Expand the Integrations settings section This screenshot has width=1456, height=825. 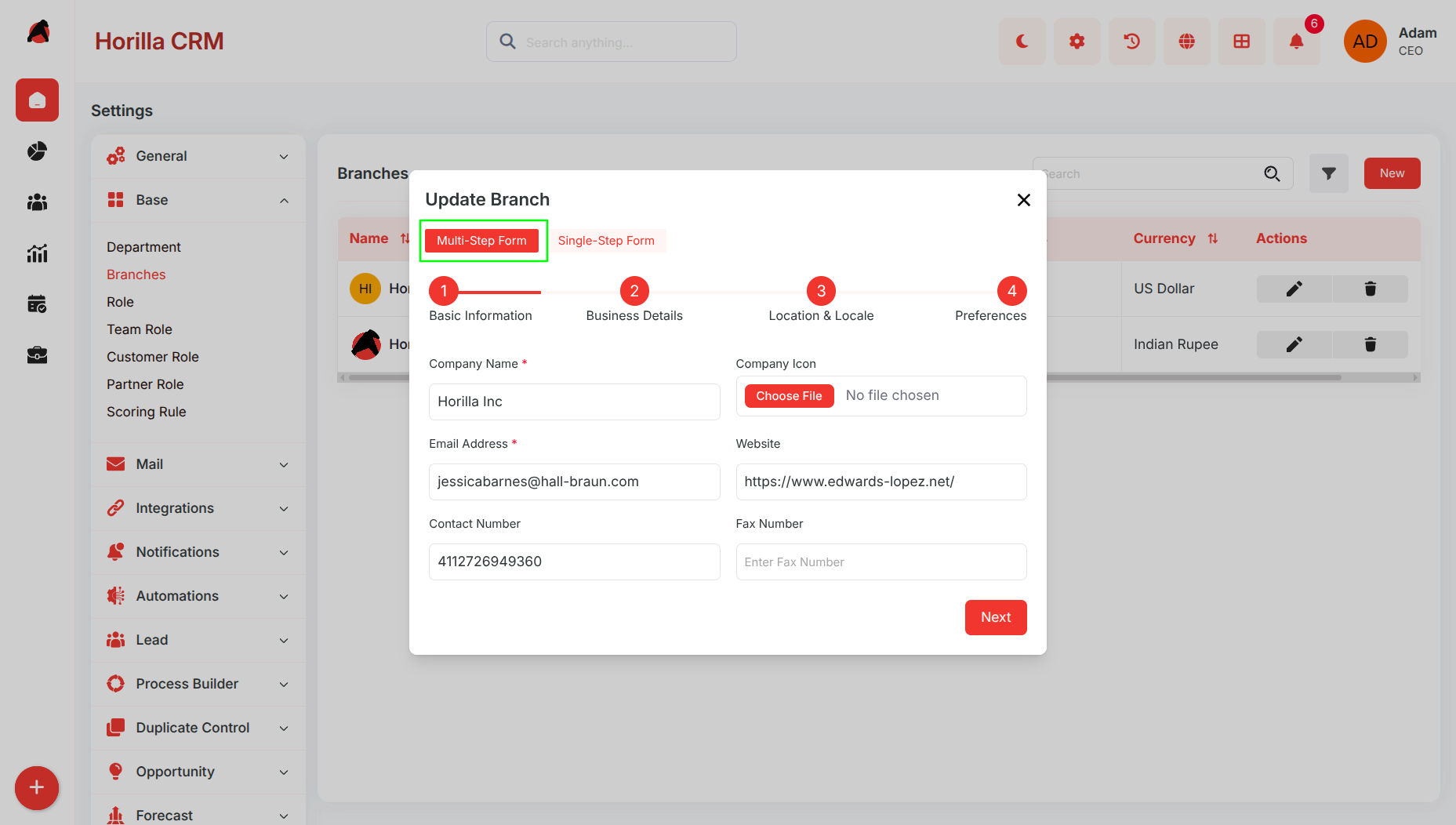(198, 508)
